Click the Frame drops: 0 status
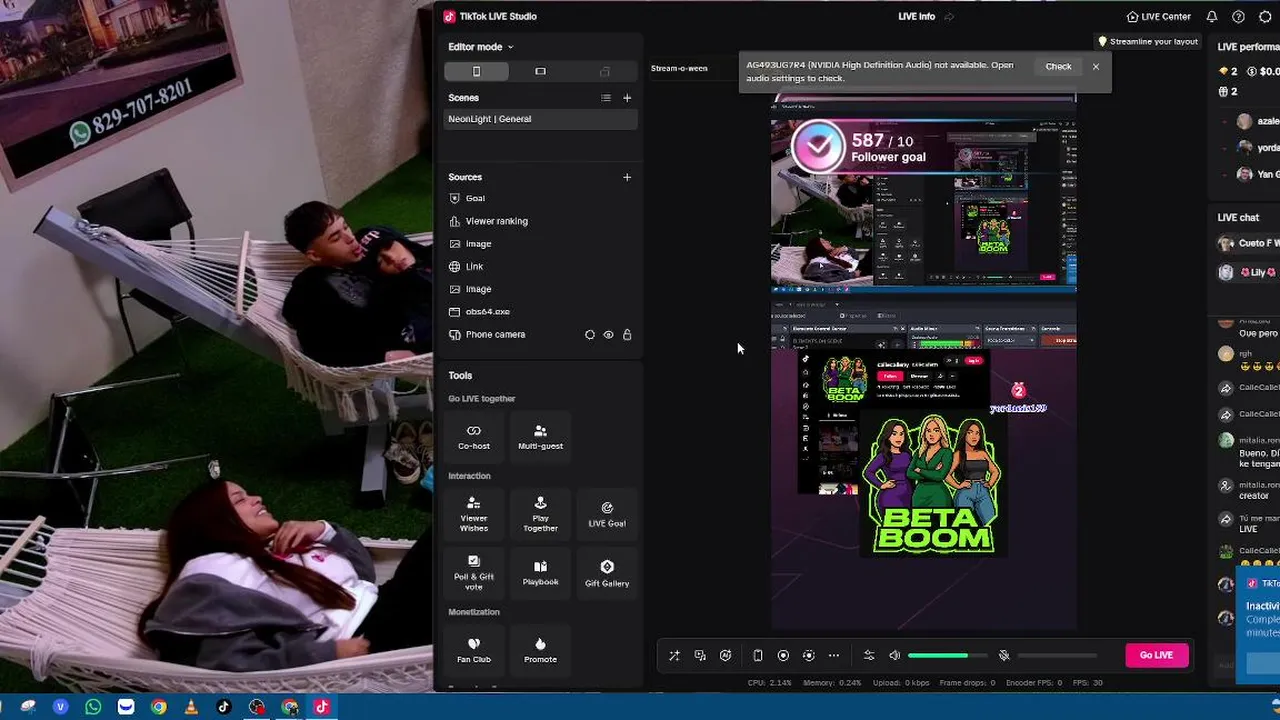The width and height of the screenshot is (1280, 720). tap(965, 683)
